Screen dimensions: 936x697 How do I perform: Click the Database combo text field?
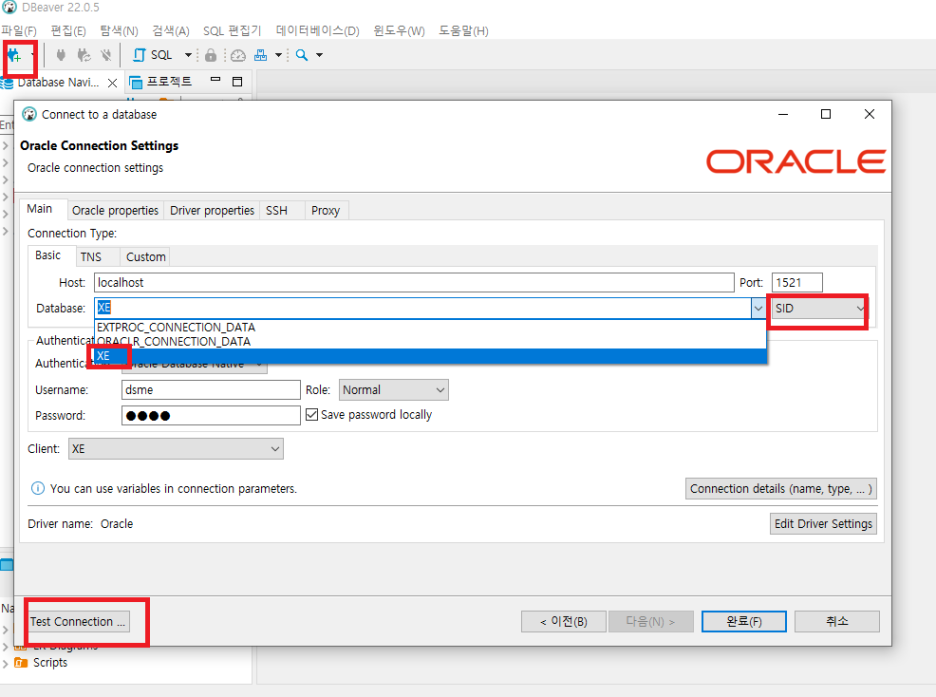coord(423,309)
